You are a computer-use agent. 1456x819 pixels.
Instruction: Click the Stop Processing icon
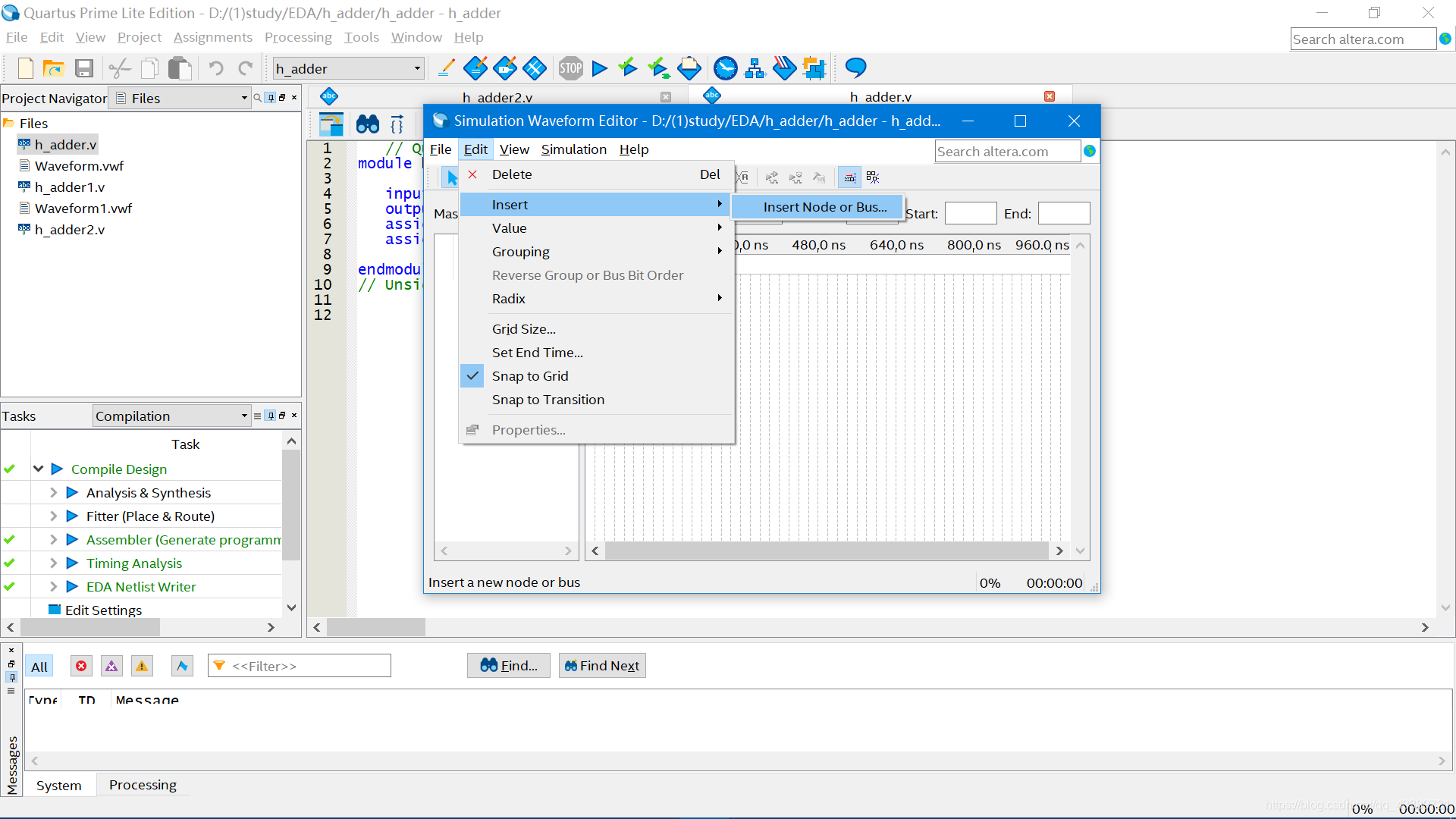tap(570, 68)
